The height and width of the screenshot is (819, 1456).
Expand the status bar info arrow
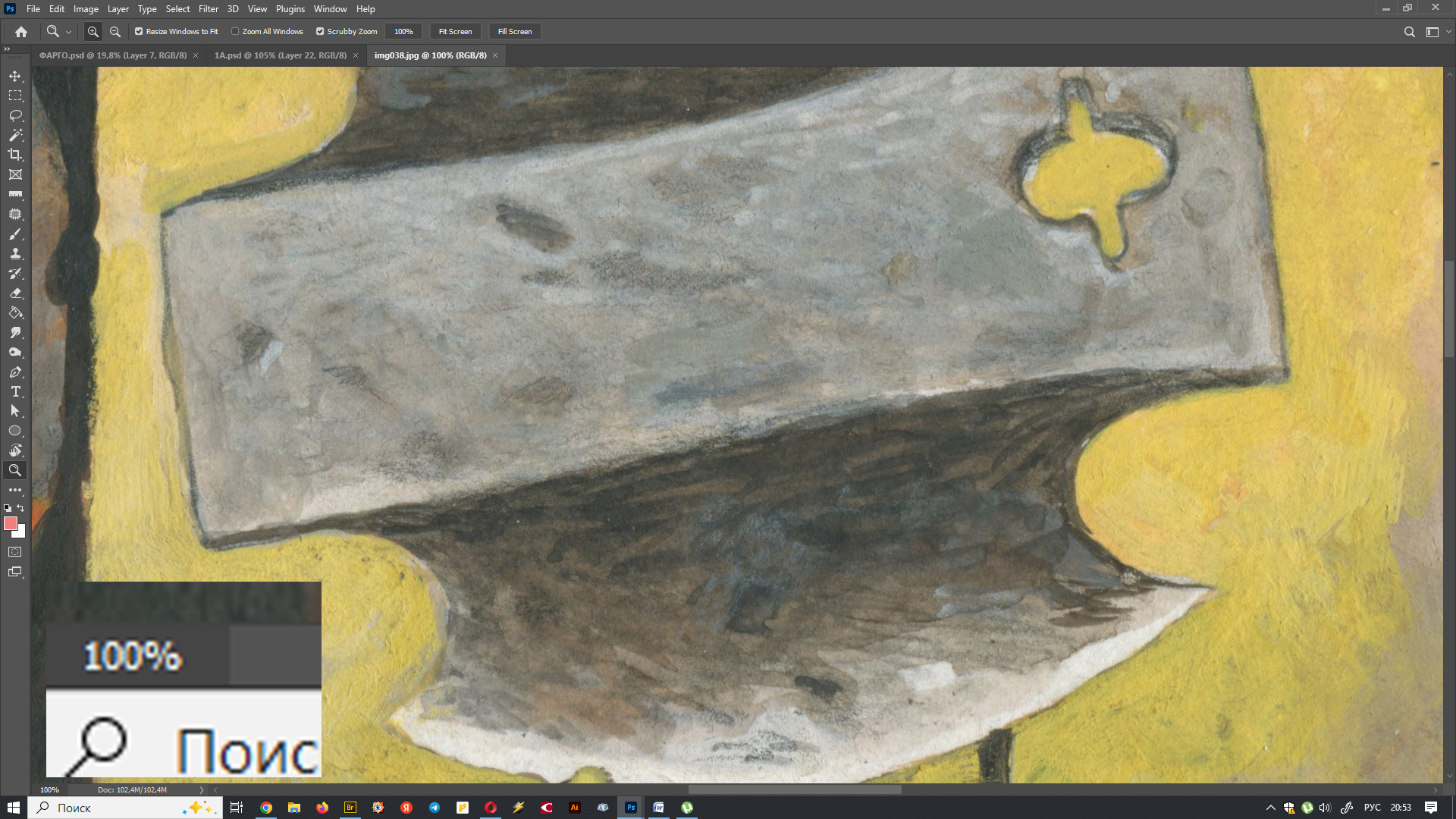tap(201, 789)
